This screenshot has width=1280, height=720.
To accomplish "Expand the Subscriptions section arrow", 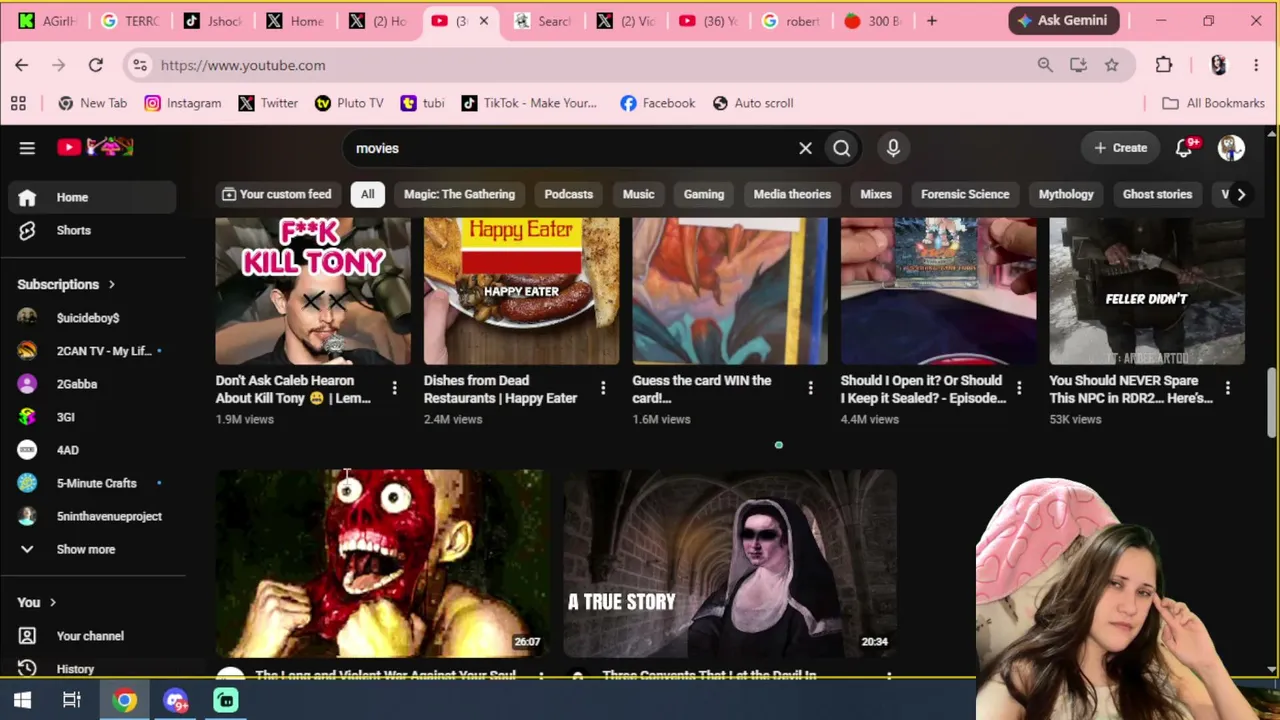I will pos(111,285).
